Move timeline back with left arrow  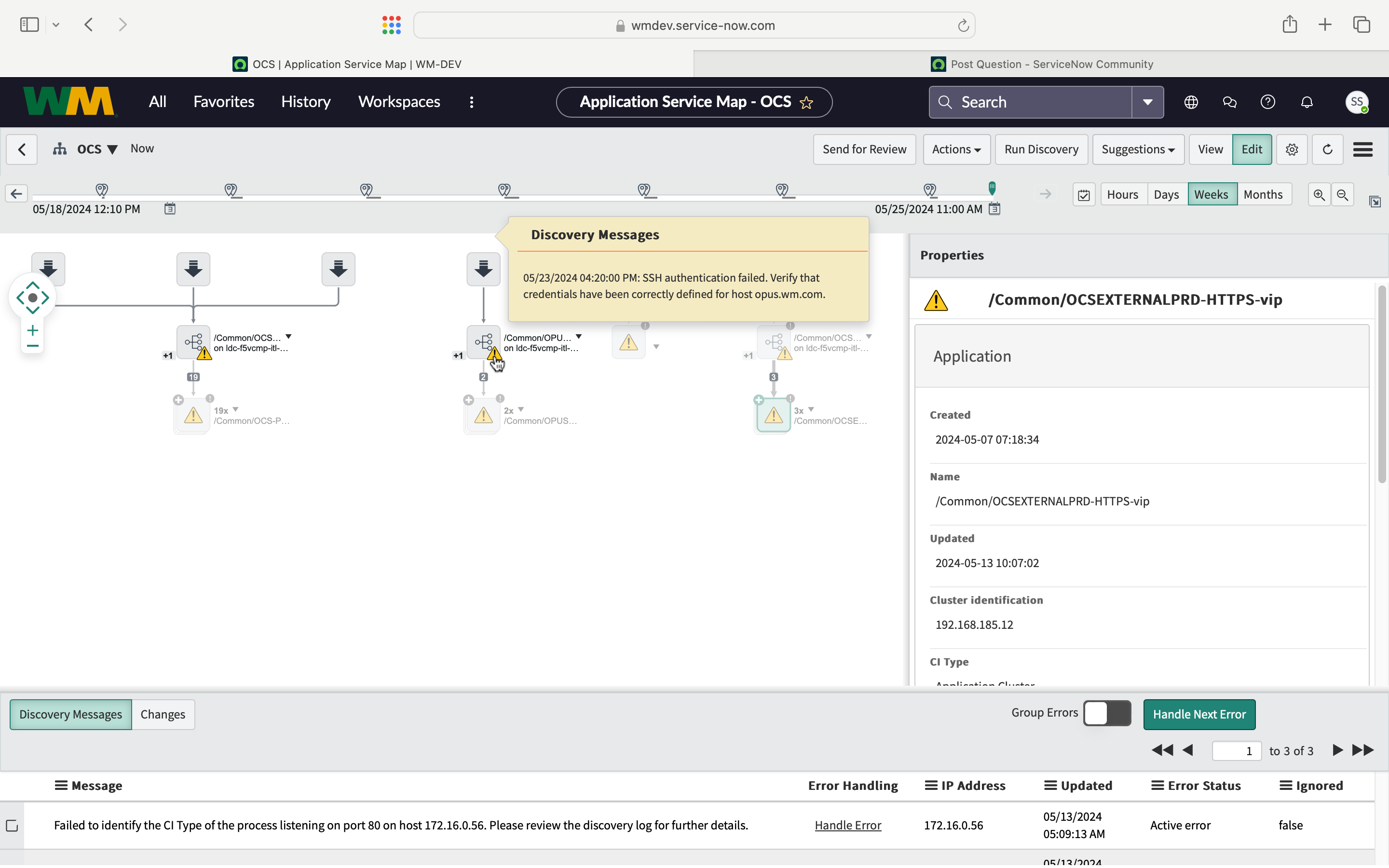(x=16, y=193)
